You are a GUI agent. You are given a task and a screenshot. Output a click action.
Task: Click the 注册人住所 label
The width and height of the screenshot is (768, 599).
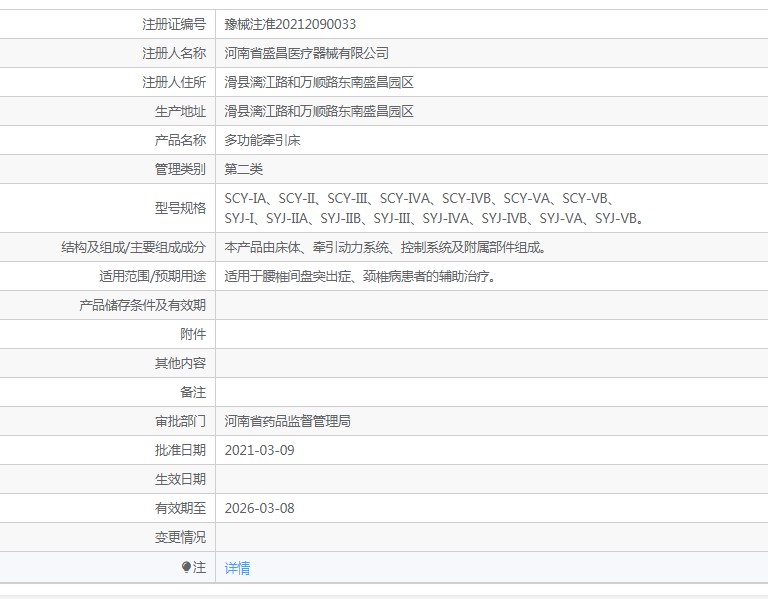tap(174, 82)
